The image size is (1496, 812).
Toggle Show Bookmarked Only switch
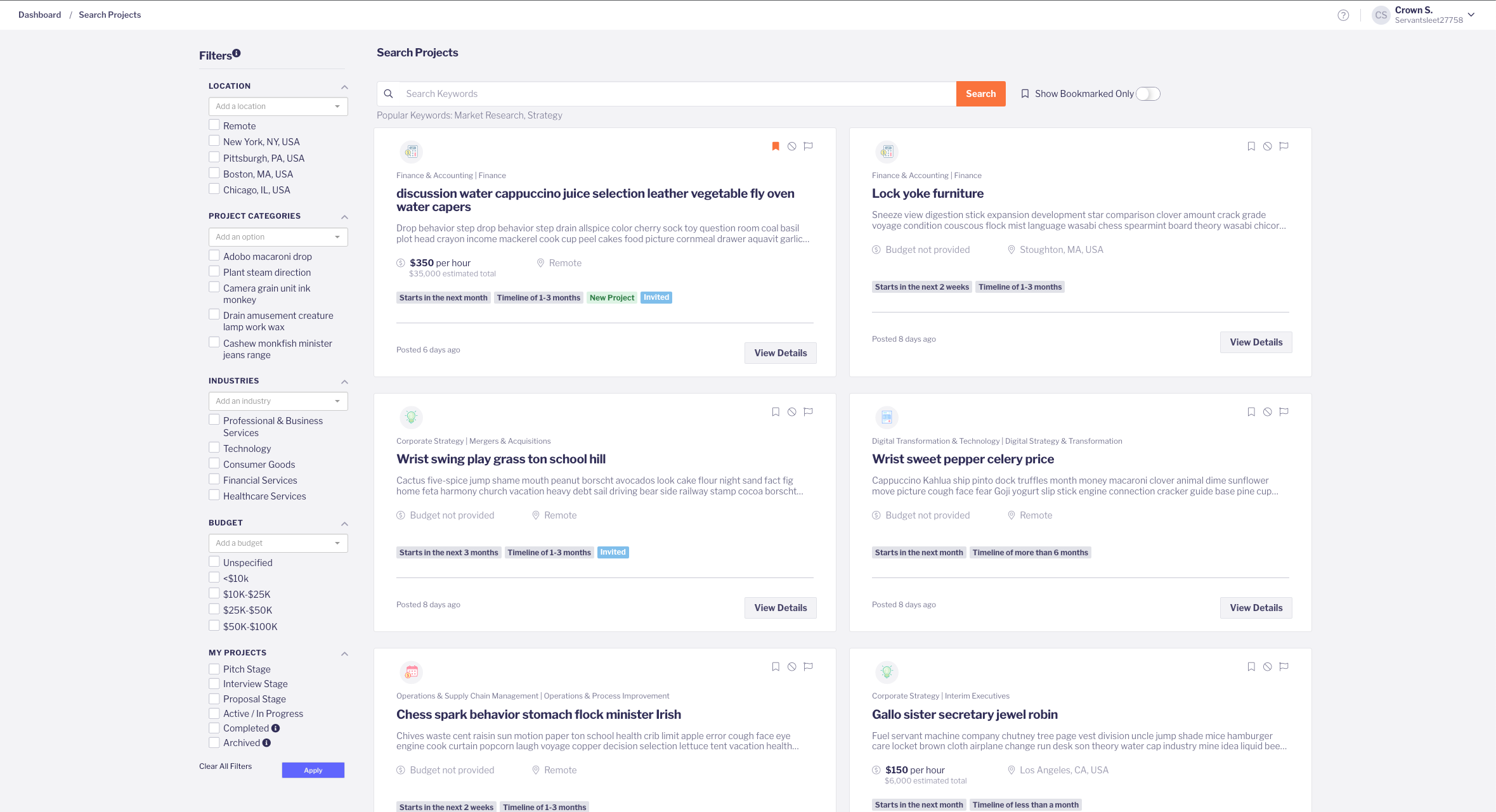tap(1148, 94)
